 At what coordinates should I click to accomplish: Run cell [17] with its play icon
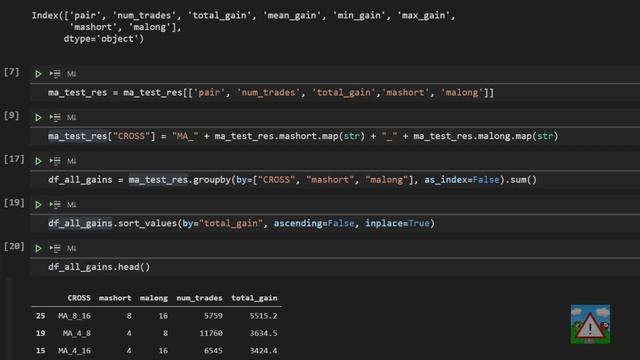38,161
